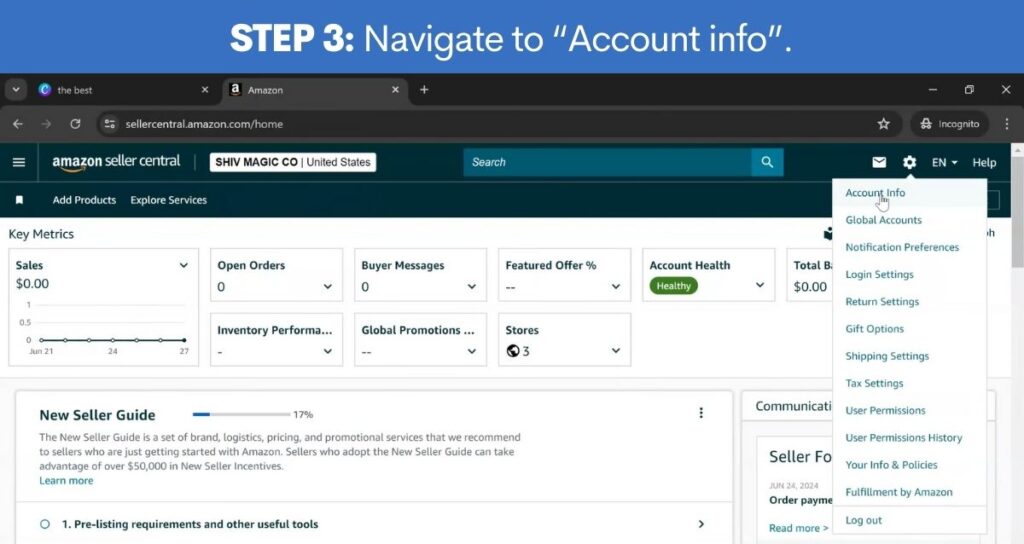The height and width of the screenshot is (544, 1024).
Task: Click Read more in Seller Forums
Action: [798, 528]
